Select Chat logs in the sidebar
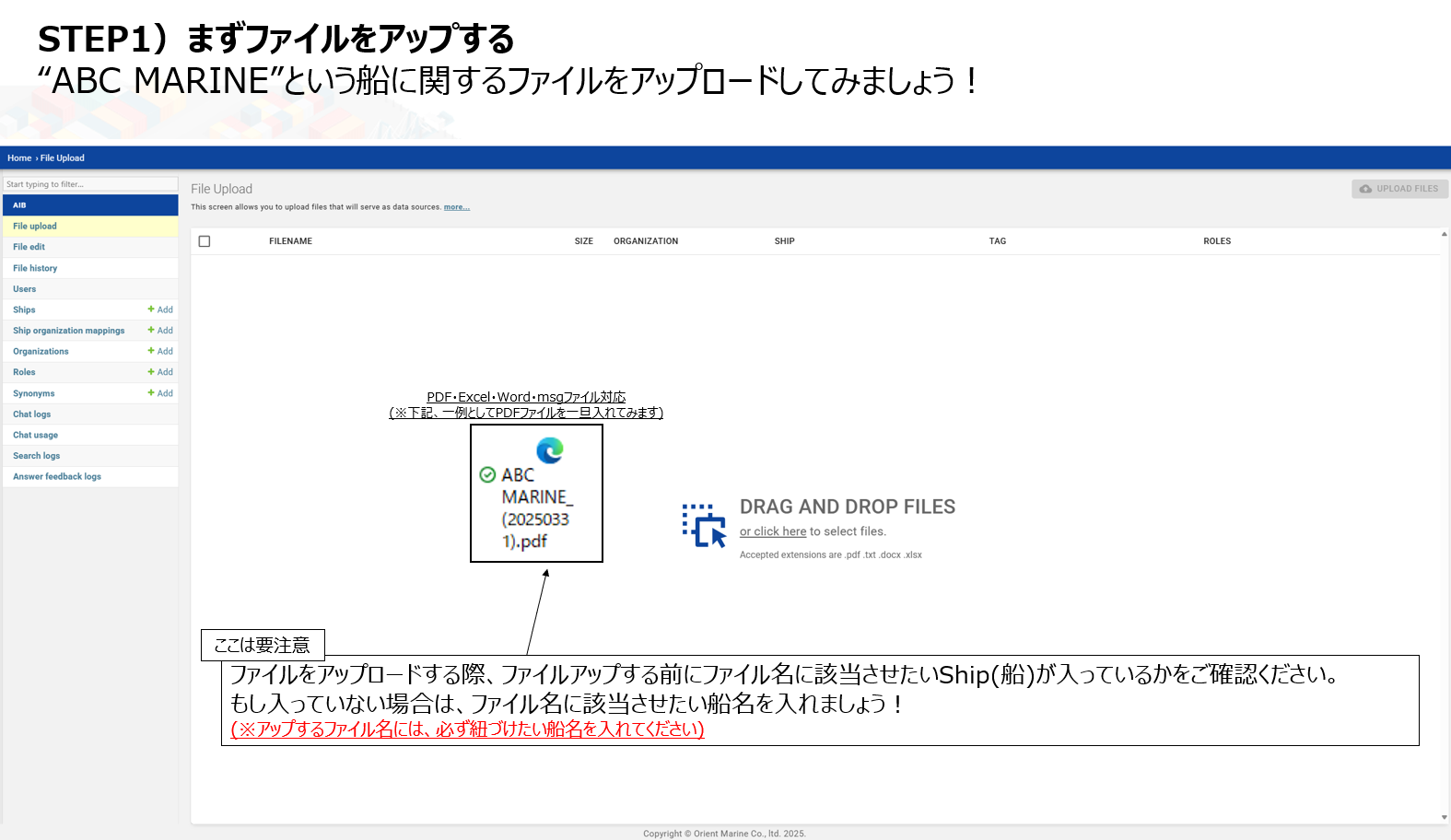The height and width of the screenshot is (840, 1451). (x=32, y=414)
